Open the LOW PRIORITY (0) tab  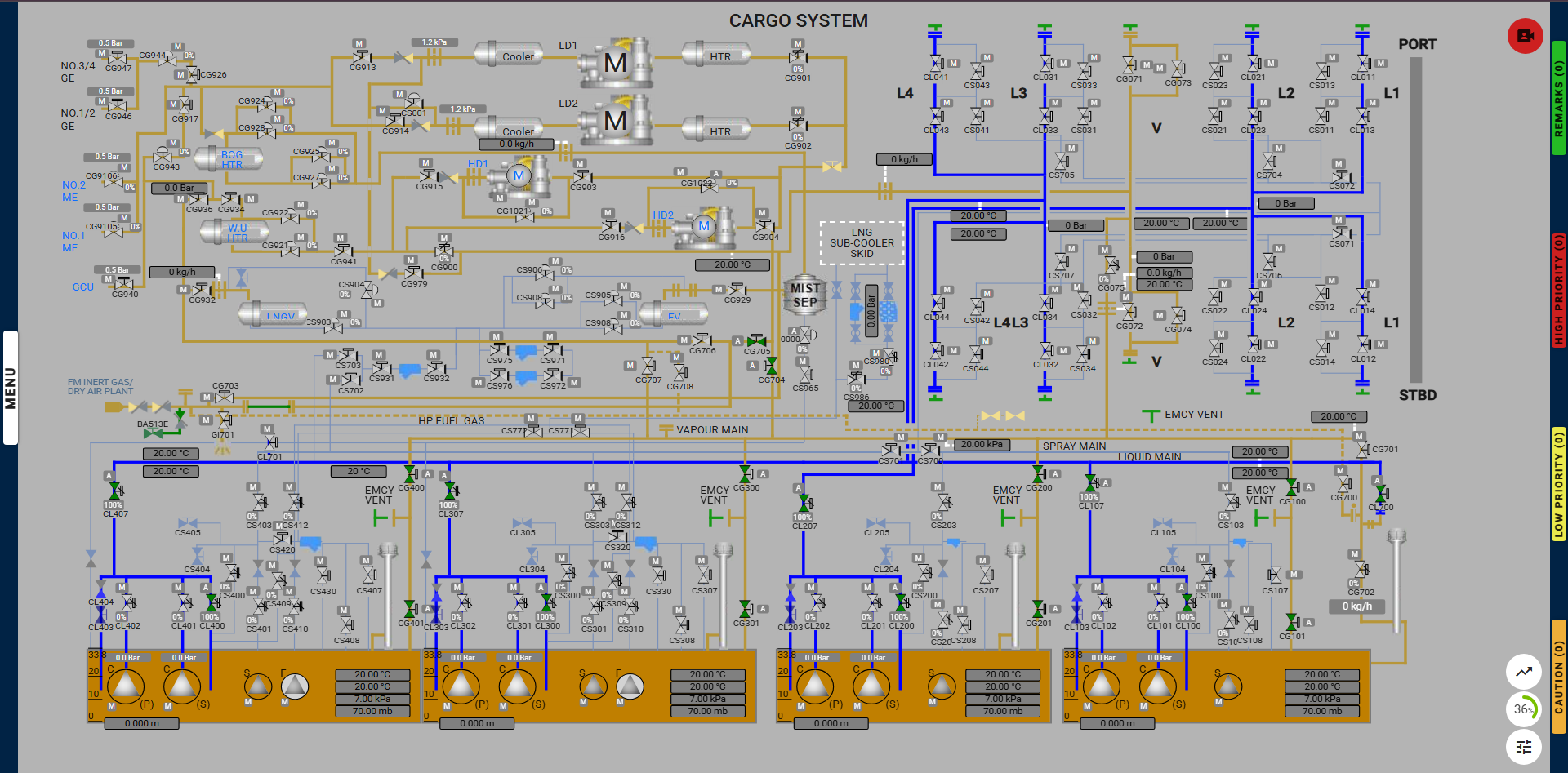click(1559, 483)
